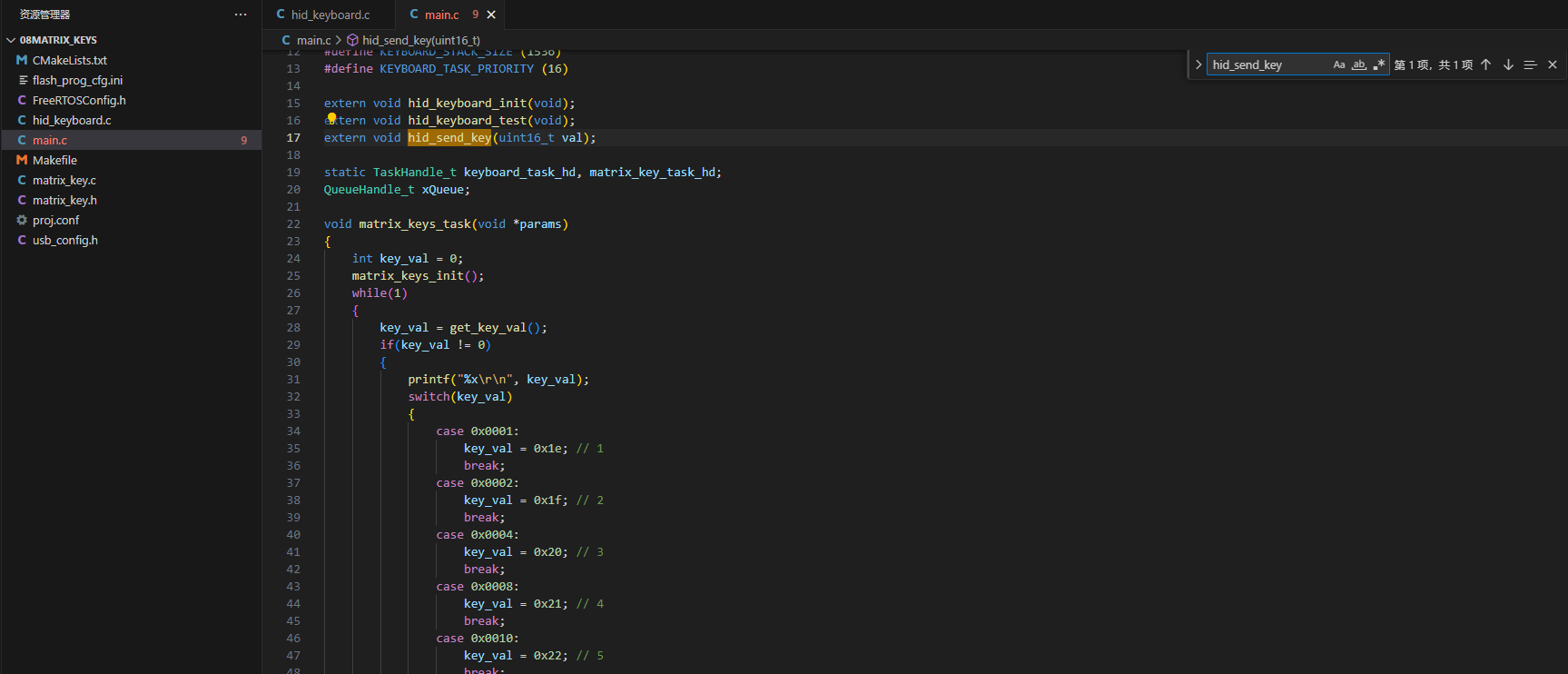Viewport: 1568px width, 674px height.
Task: Click get_key_val call on line 28
Action: [x=488, y=328]
